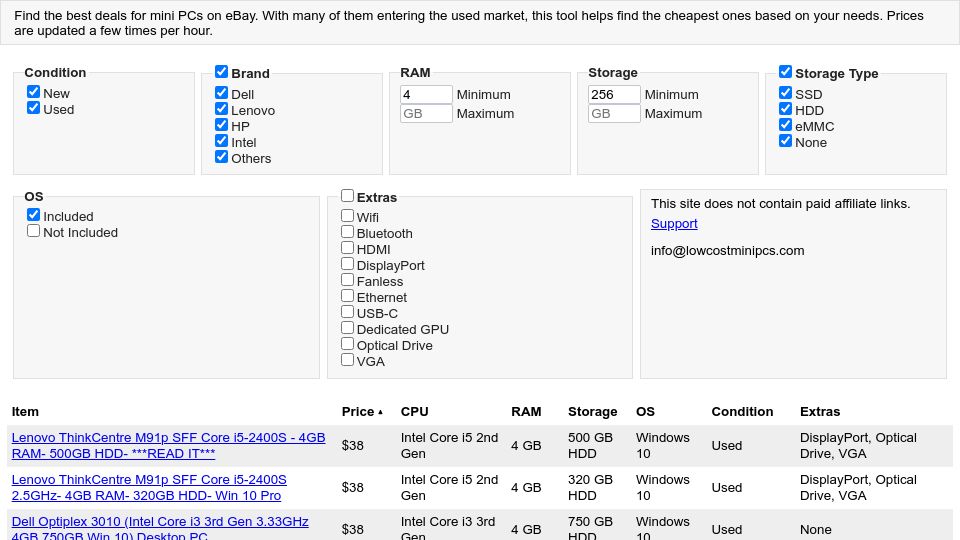This screenshot has width=960, height=540.
Task: Enable the Wifi extras filter
Action: pos(347,216)
